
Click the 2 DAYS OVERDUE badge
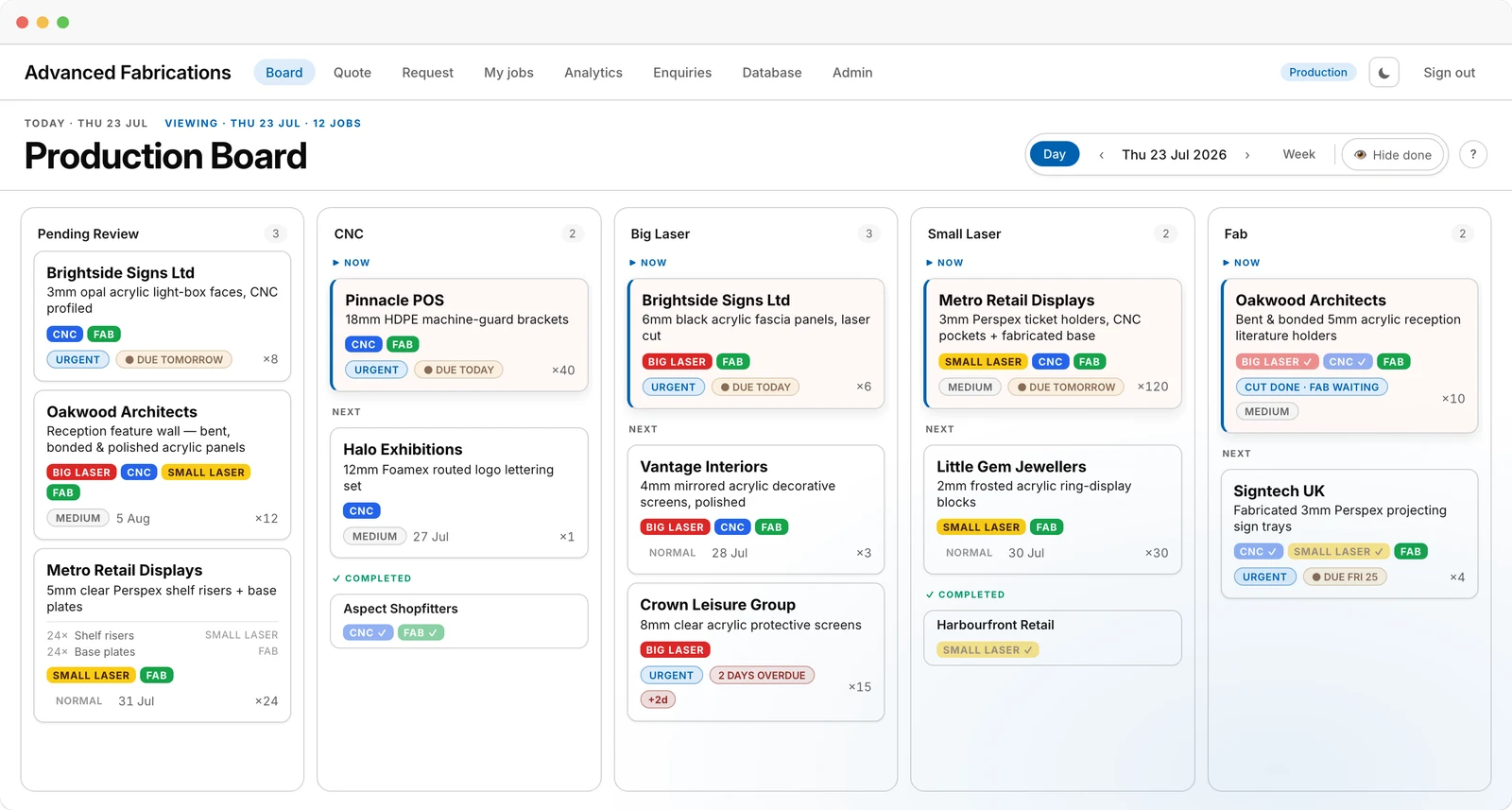pyautogui.click(x=762, y=676)
